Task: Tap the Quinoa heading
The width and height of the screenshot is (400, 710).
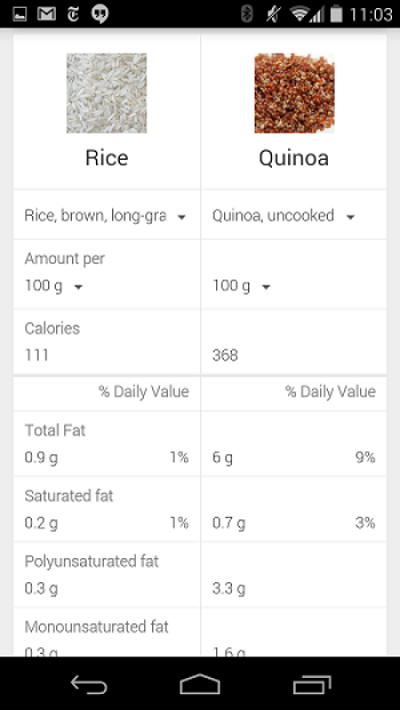Action: tap(294, 158)
